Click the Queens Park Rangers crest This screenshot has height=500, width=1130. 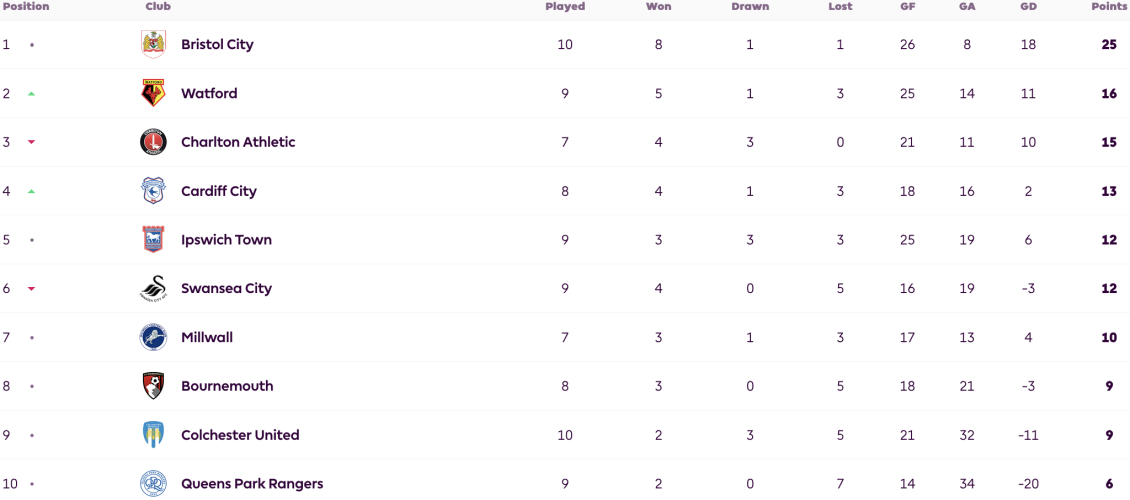click(x=153, y=483)
